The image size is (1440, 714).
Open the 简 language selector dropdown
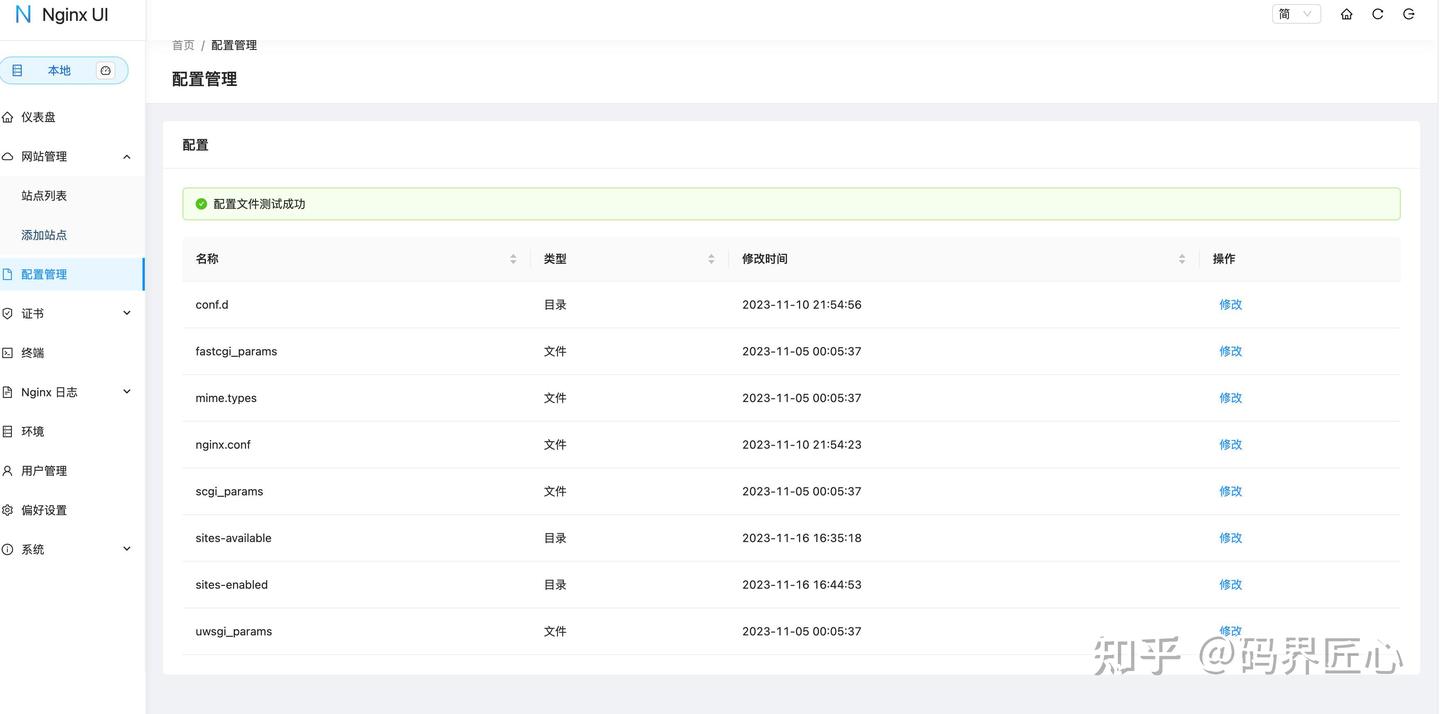(1295, 13)
